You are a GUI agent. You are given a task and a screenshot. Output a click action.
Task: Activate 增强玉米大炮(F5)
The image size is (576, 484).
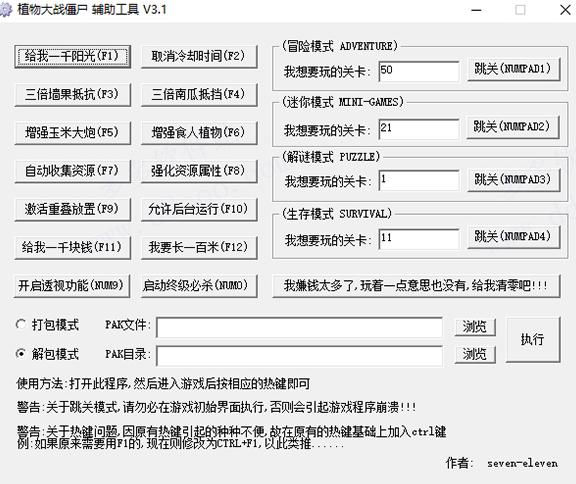[72, 133]
